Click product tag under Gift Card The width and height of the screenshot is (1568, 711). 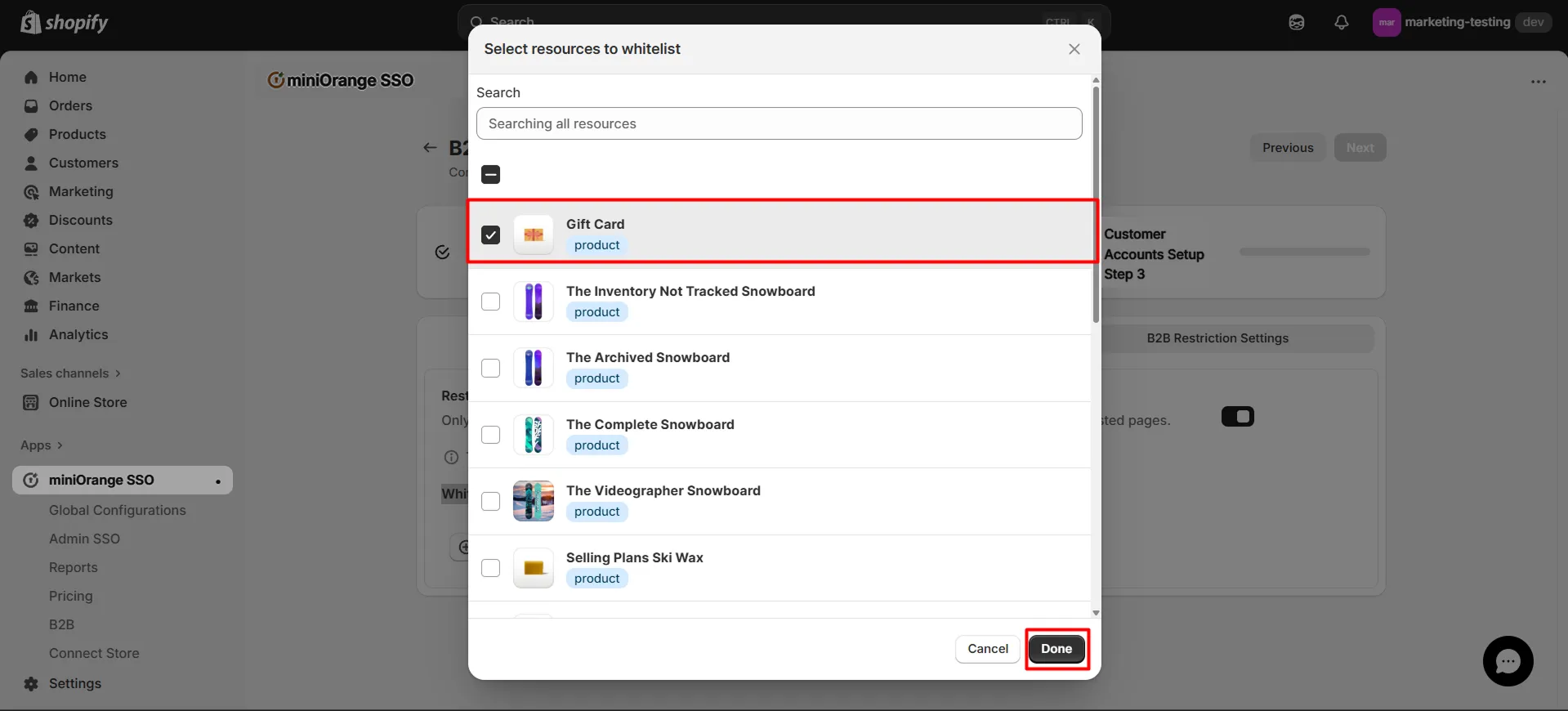pos(596,245)
